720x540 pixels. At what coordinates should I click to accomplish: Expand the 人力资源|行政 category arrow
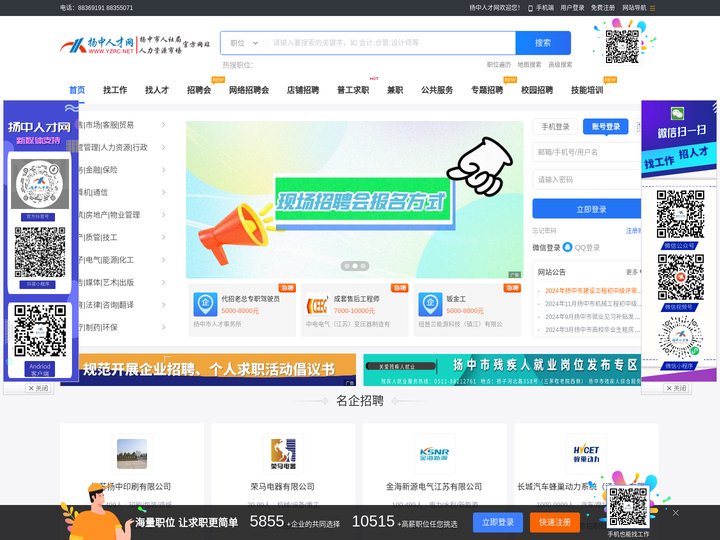(x=163, y=147)
